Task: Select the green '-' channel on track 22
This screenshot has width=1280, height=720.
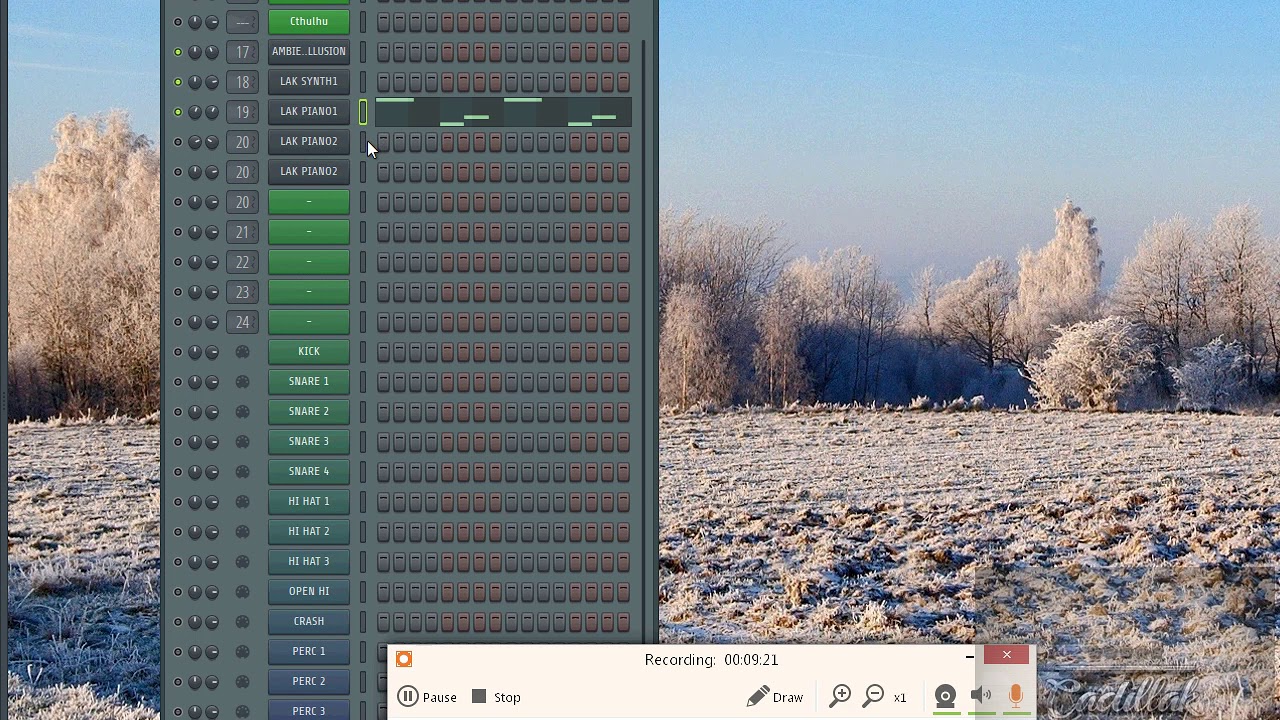Action: point(309,261)
